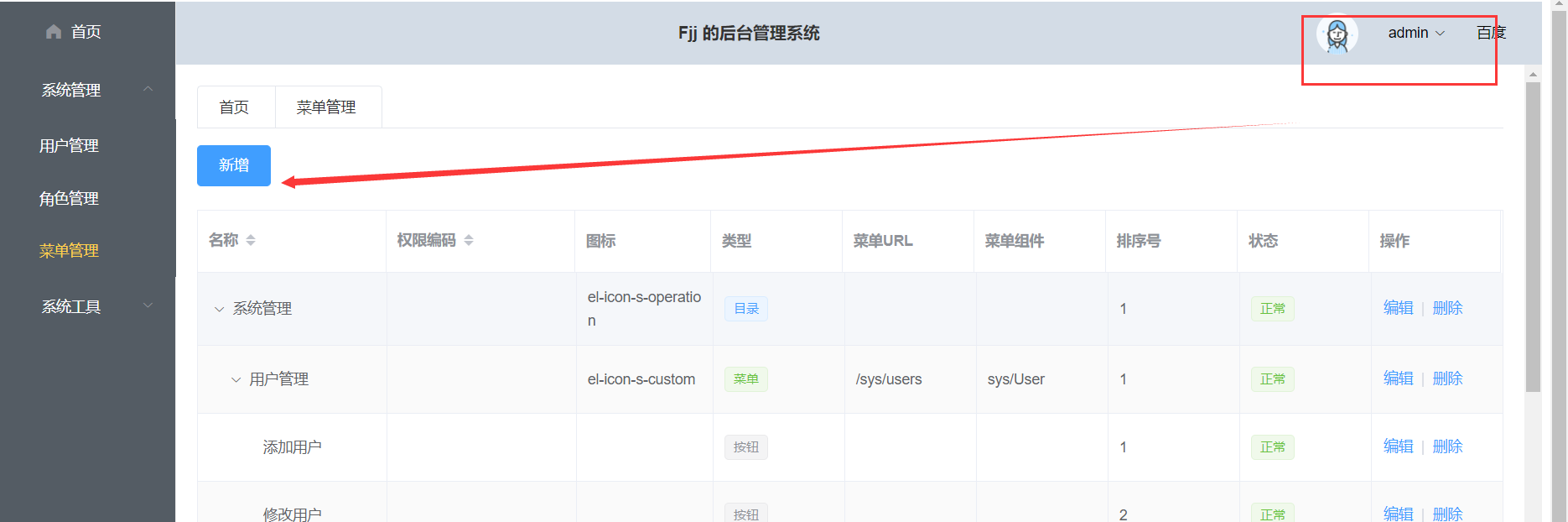Viewport: 1568px width, 522px height.
Task: Click the 正常 status in 添加用户 row
Action: [1272, 447]
